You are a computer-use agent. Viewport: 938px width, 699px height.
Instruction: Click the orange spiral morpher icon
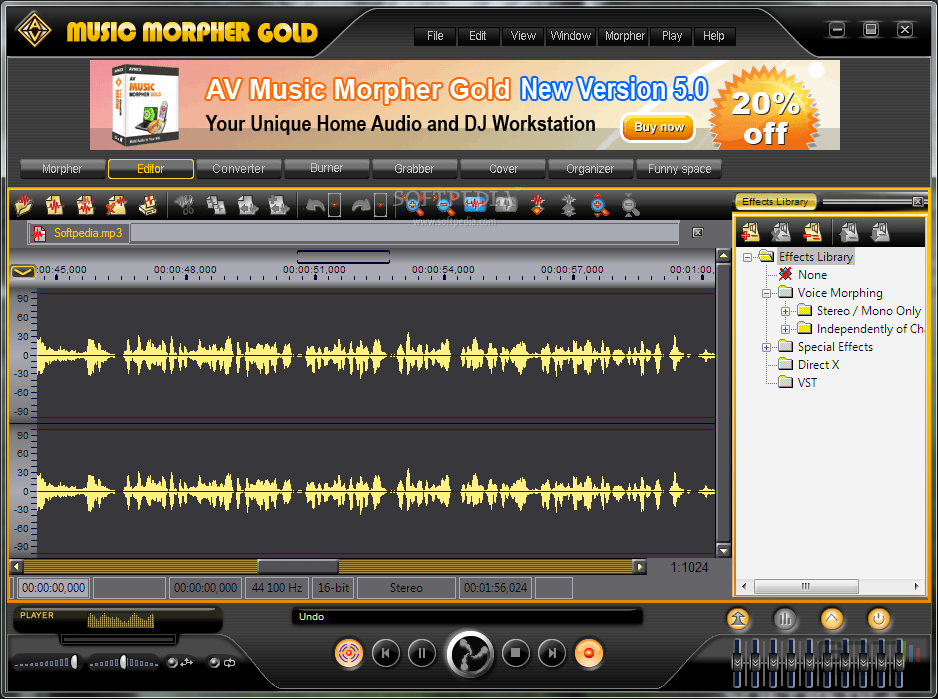click(x=349, y=653)
